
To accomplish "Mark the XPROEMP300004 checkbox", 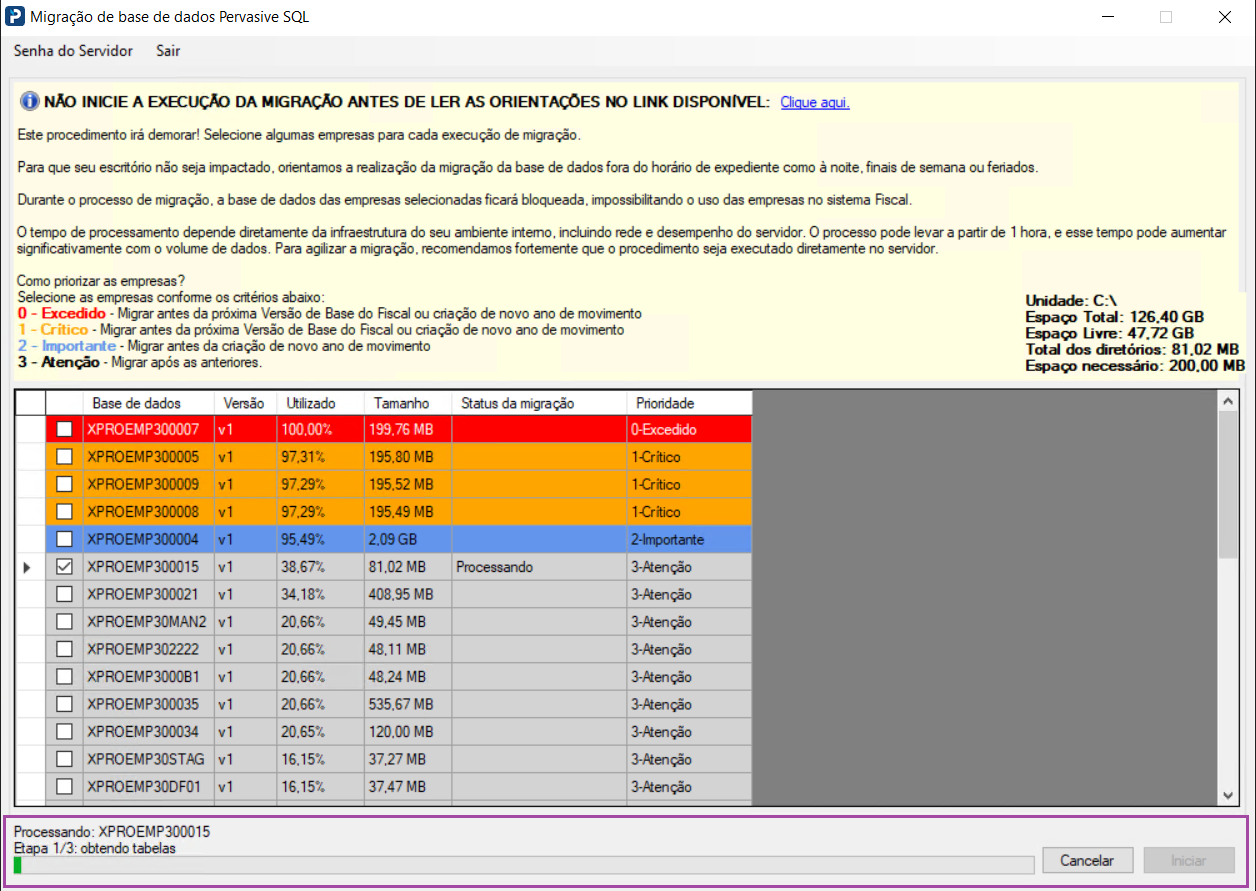I will pos(64,539).
